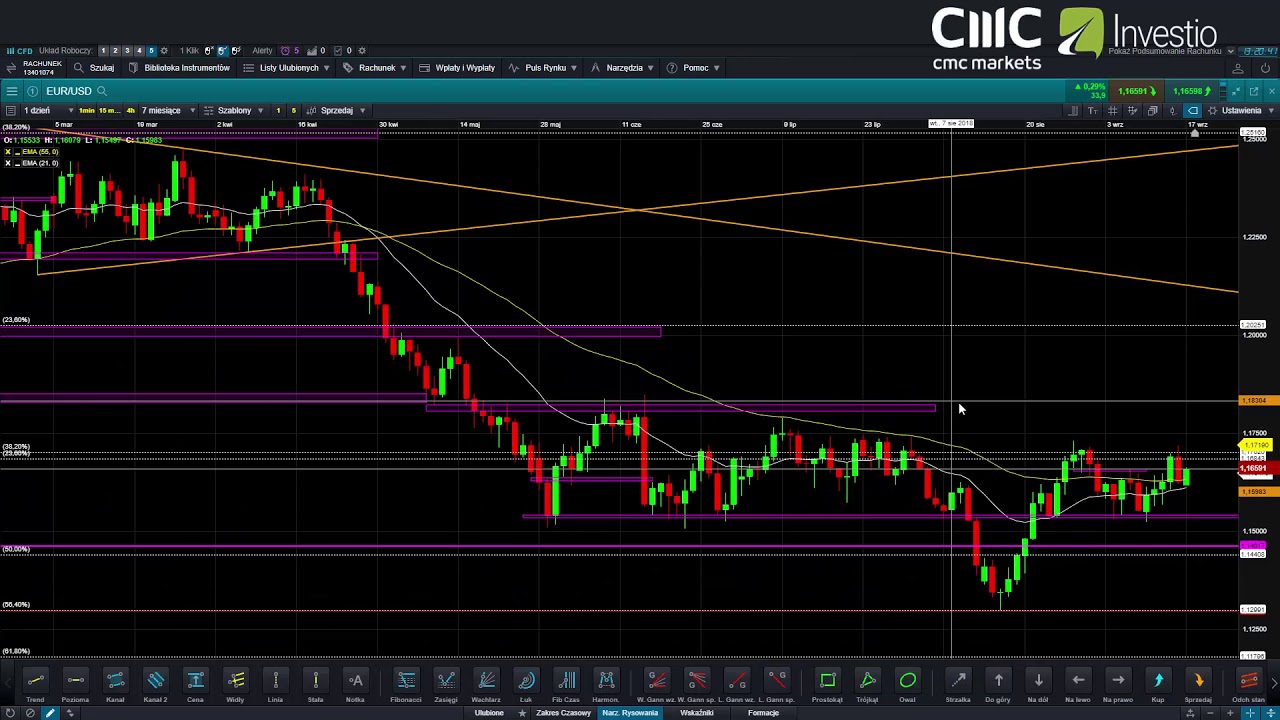The image size is (1280, 720).
Task: Expand the Listy Ulubionych menu
Action: point(287,68)
